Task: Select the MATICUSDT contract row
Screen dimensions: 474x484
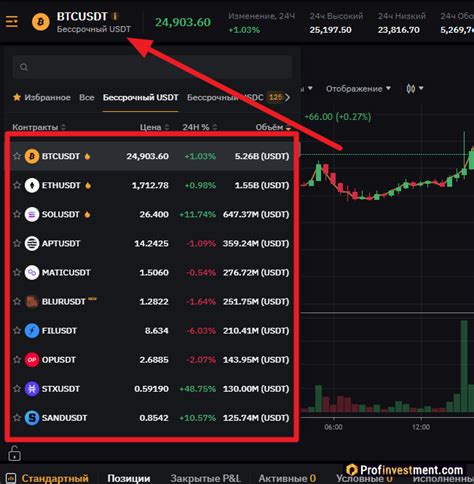Action: click(x=152, y=272)
